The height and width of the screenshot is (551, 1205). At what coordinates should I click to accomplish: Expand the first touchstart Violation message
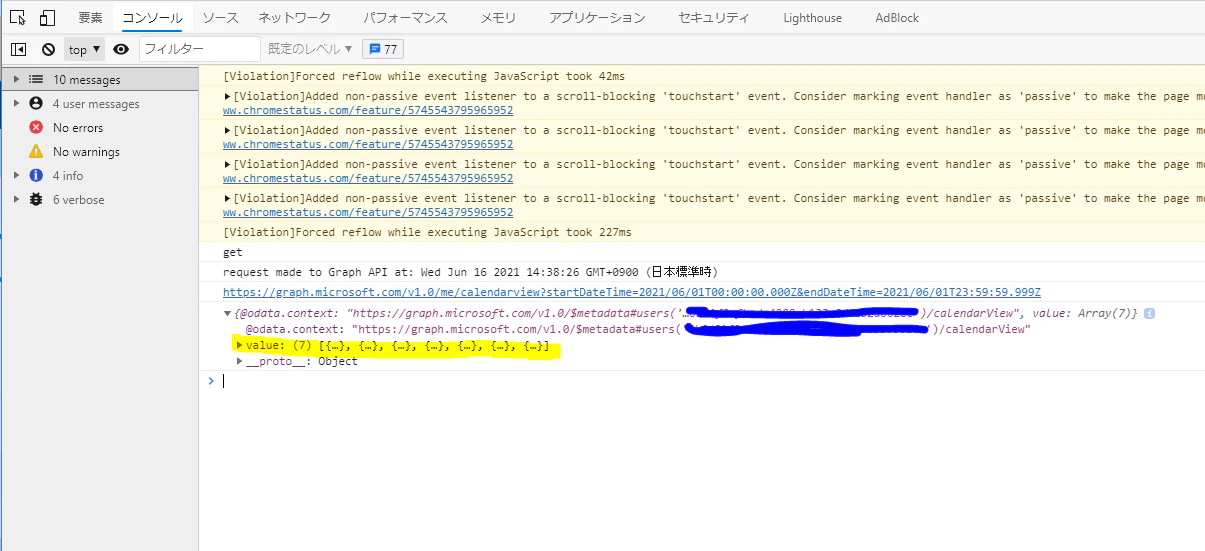pyautogui.click(x=228, y=96)
